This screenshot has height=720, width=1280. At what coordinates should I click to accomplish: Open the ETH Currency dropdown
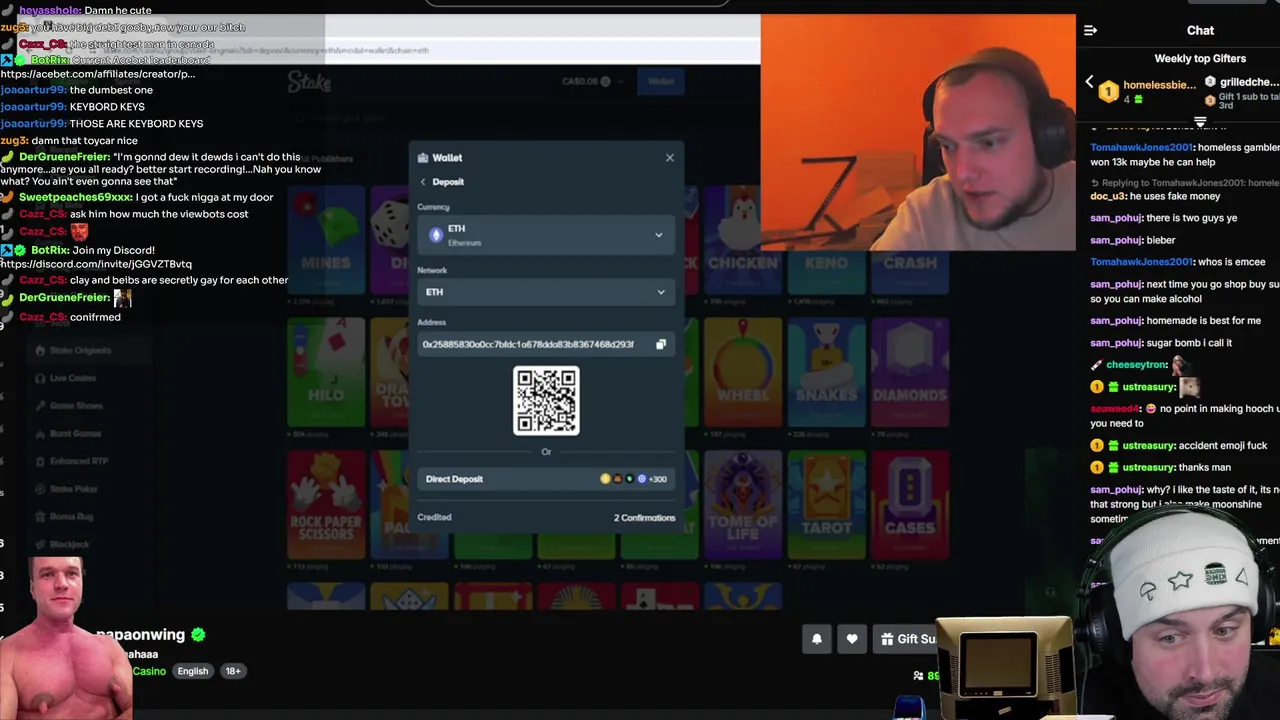[x=546, y=235]
